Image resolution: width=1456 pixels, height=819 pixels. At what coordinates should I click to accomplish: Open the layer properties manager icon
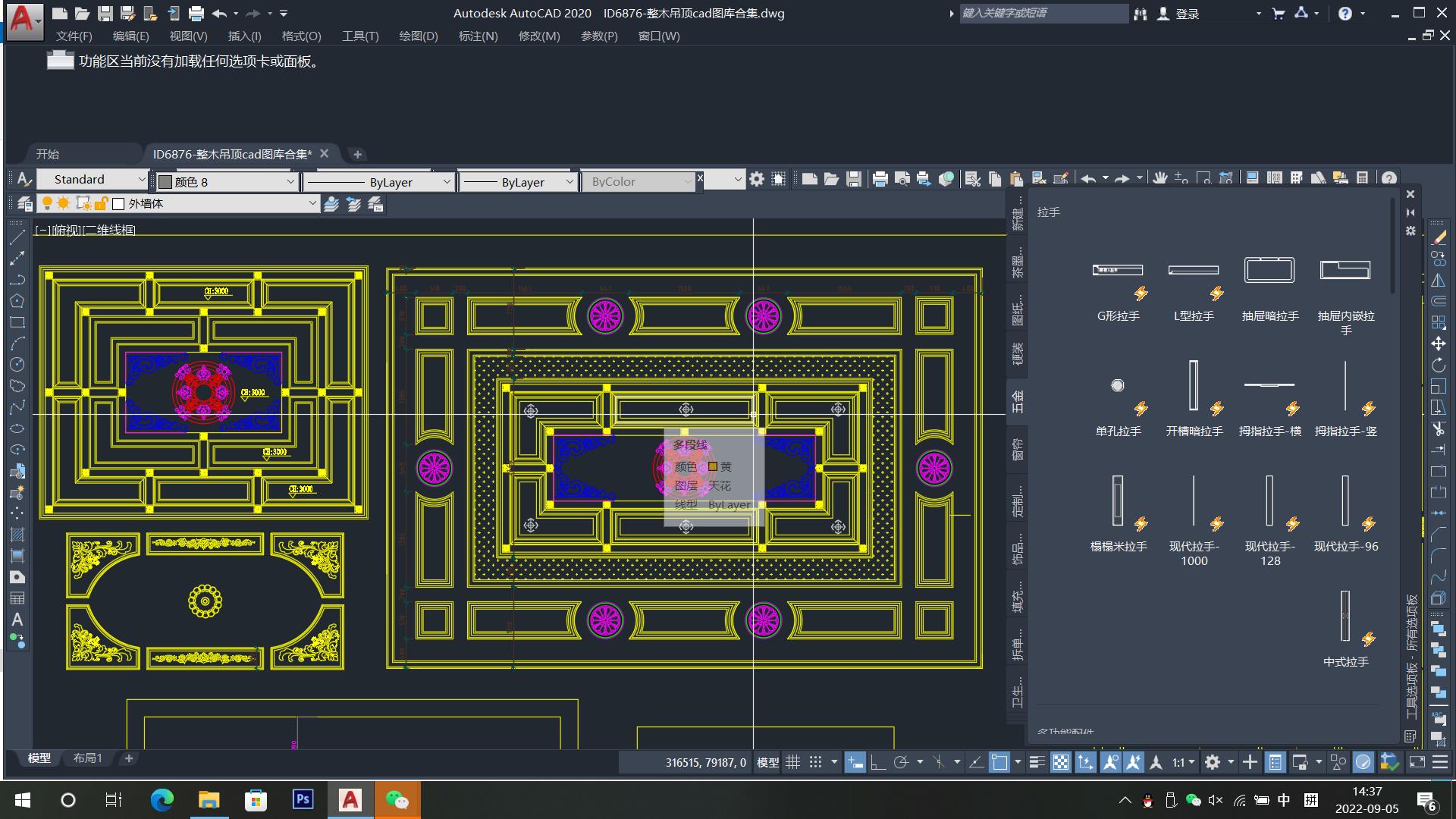25,204
